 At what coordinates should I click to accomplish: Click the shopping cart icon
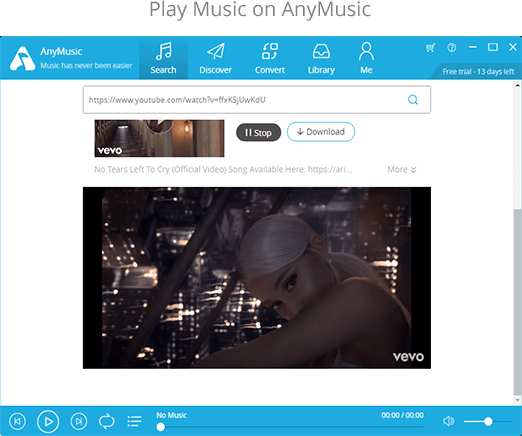(x=430, y=48)
